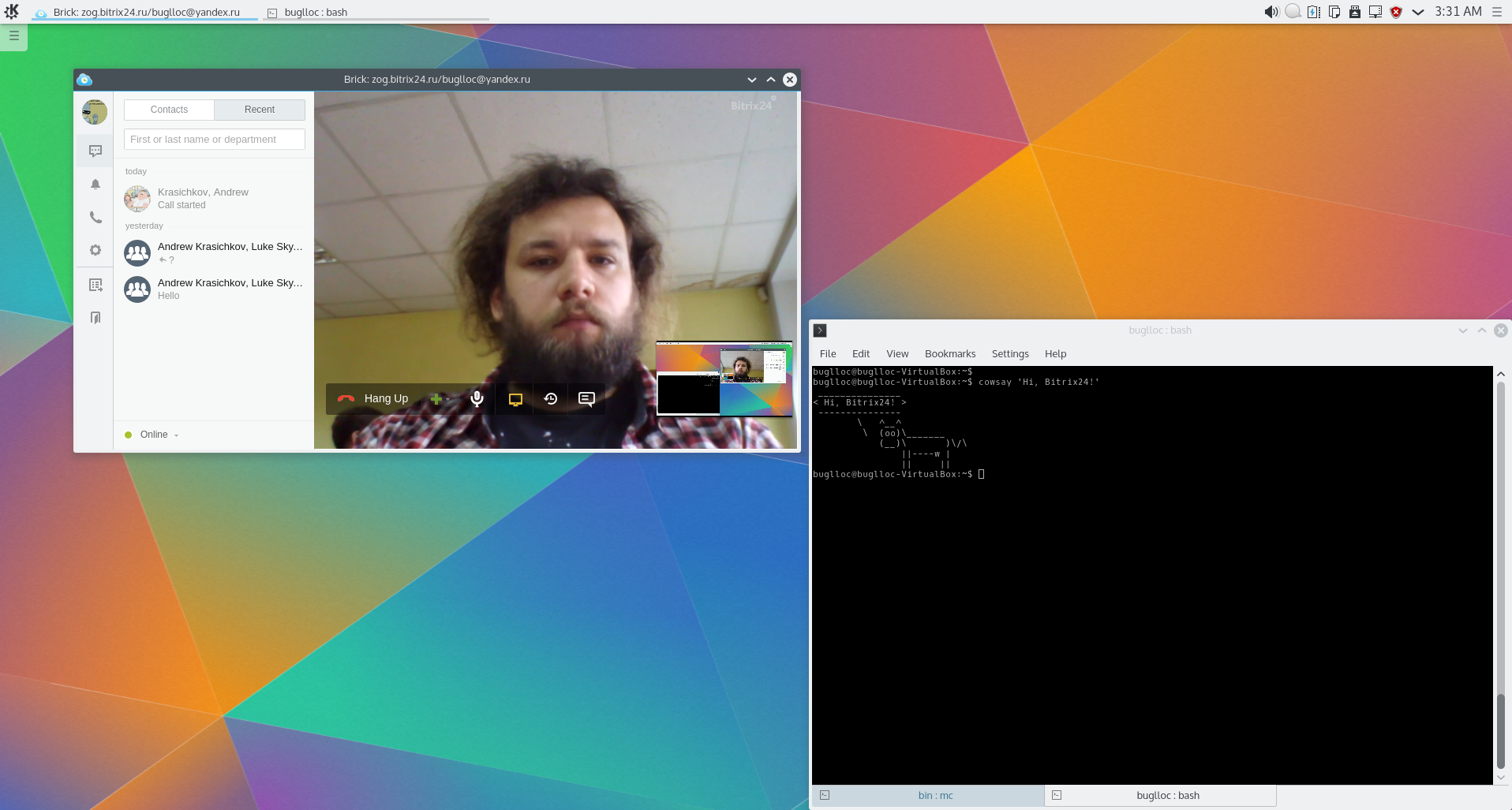Invite another user with green plus
The height and width of the screenshot is (810, 1512).
point(436,399)
